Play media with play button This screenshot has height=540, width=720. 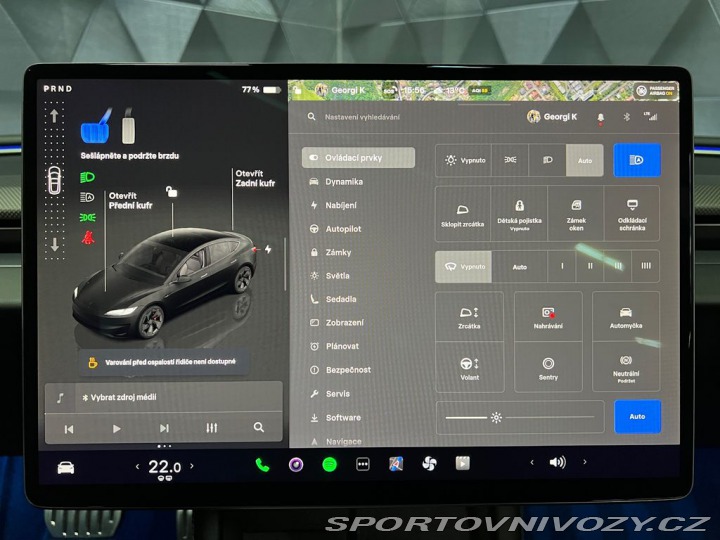click(x=117, y=428)
